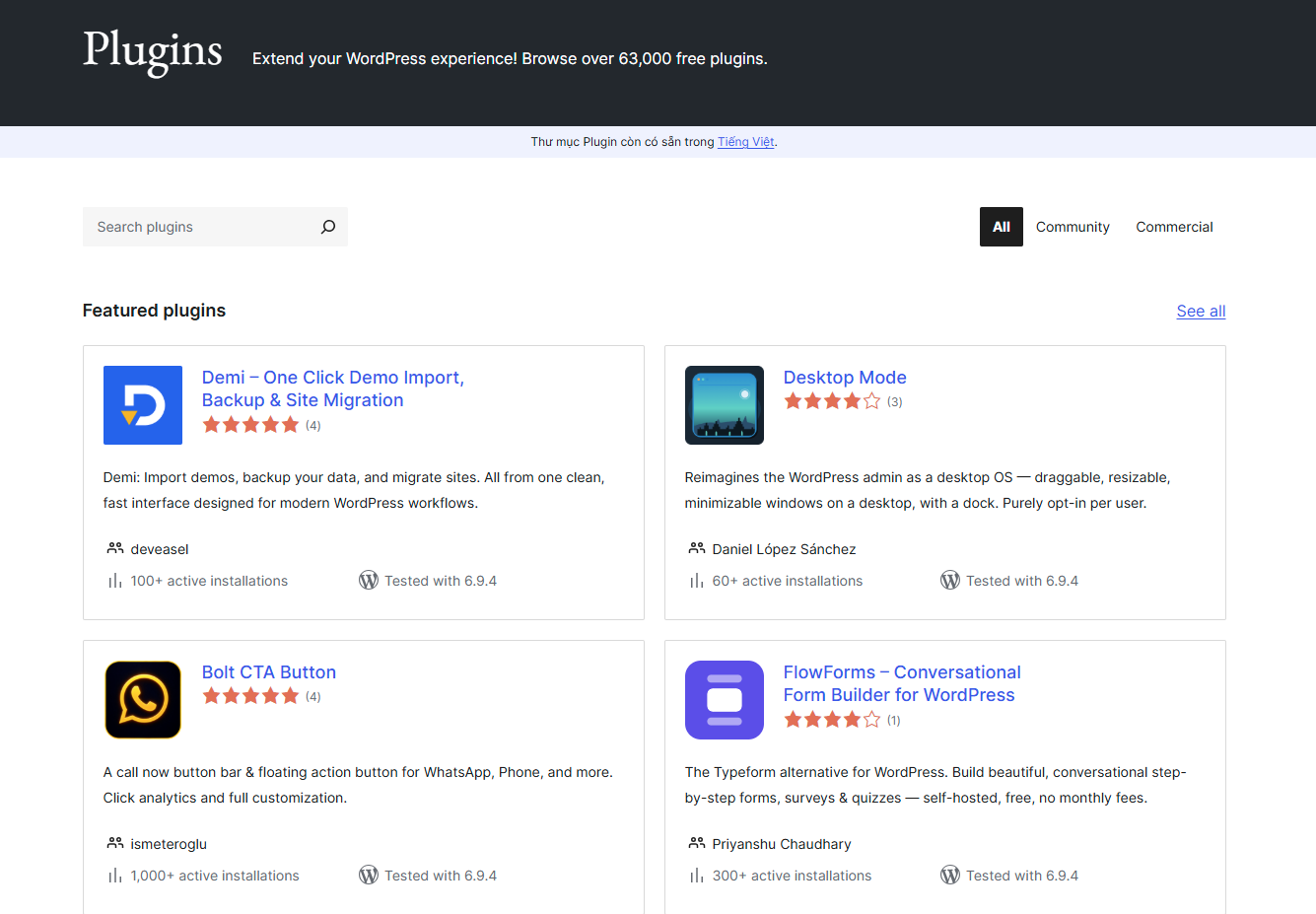Open the See all featured plugins link
Viewport: 1316px width, 914px height.
click(x=1201, y=312)
